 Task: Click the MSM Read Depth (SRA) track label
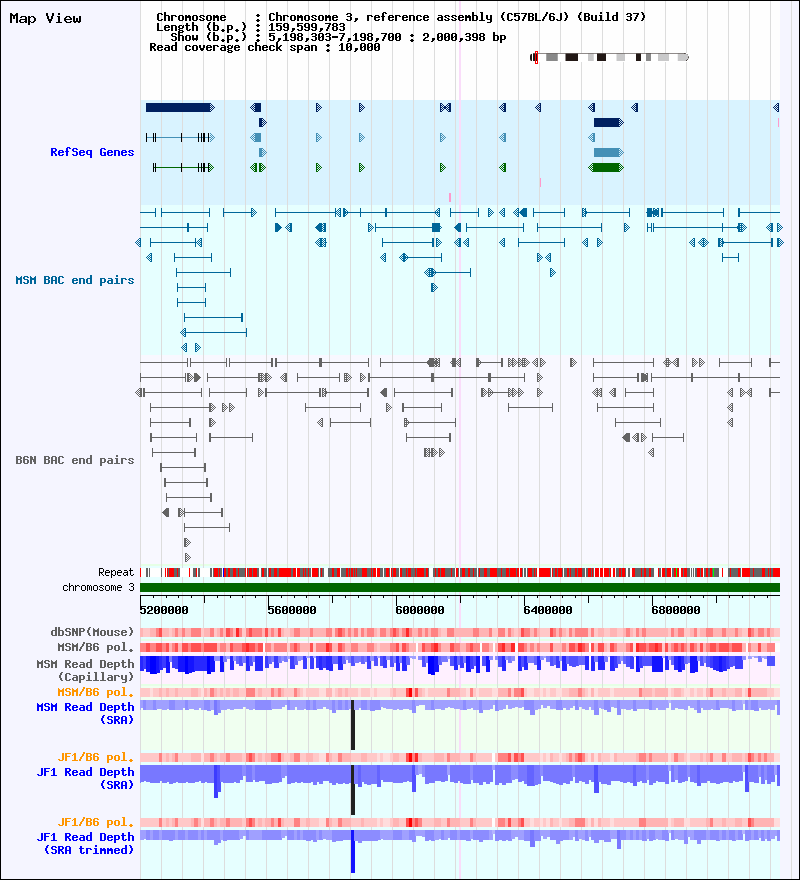pyautogui.click(x=85, y=713)
